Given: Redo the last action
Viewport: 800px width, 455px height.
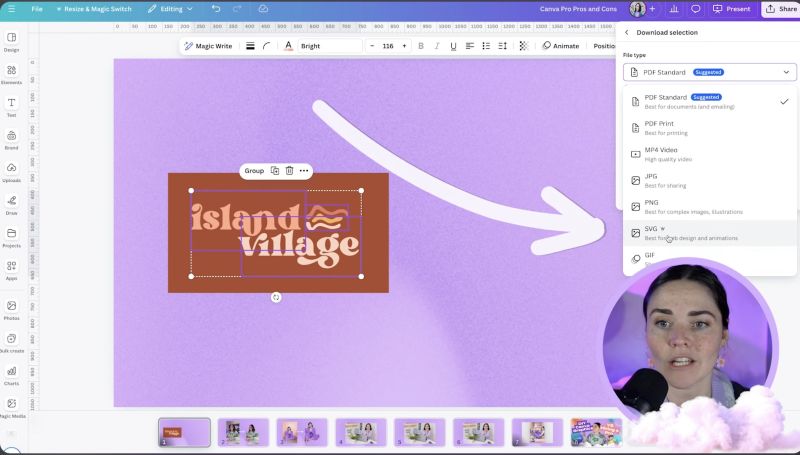Looking at the screenshot, I should [x=237, y=9].
